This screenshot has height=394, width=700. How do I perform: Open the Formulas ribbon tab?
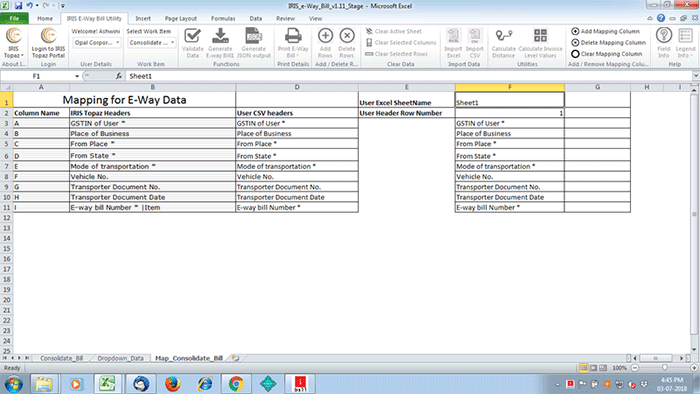pos(223,18)
